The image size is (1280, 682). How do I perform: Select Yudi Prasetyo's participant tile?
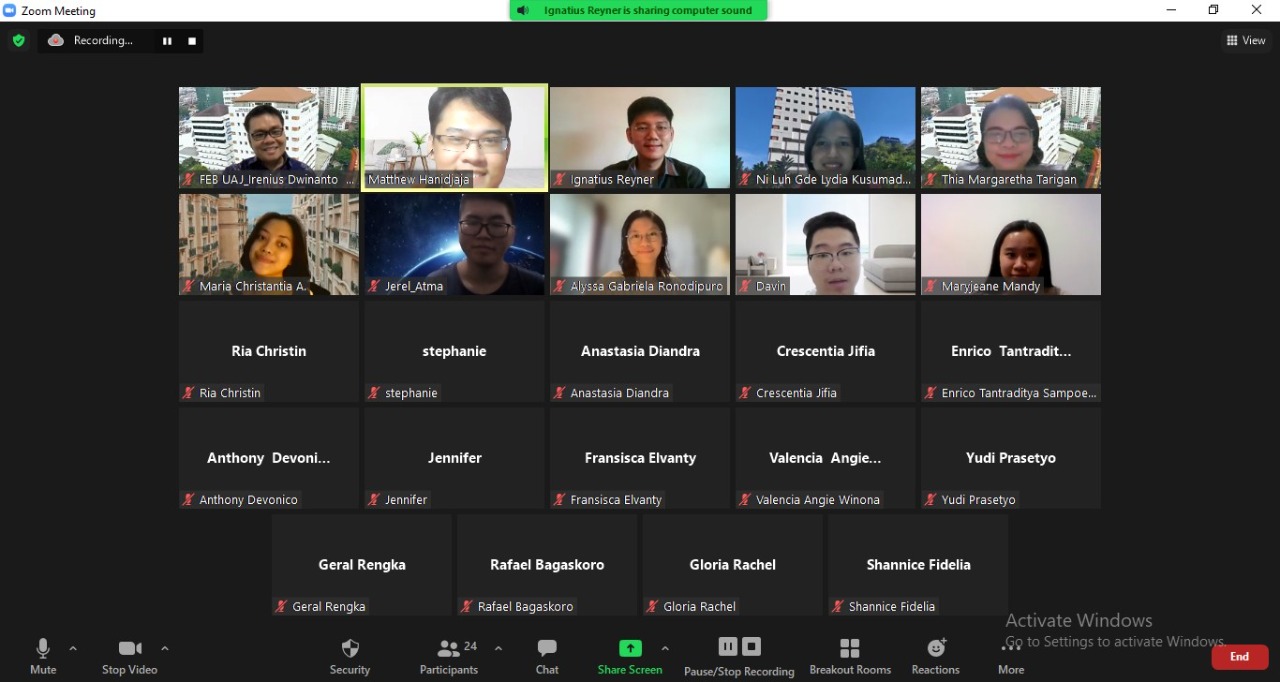pos(1011,459)
